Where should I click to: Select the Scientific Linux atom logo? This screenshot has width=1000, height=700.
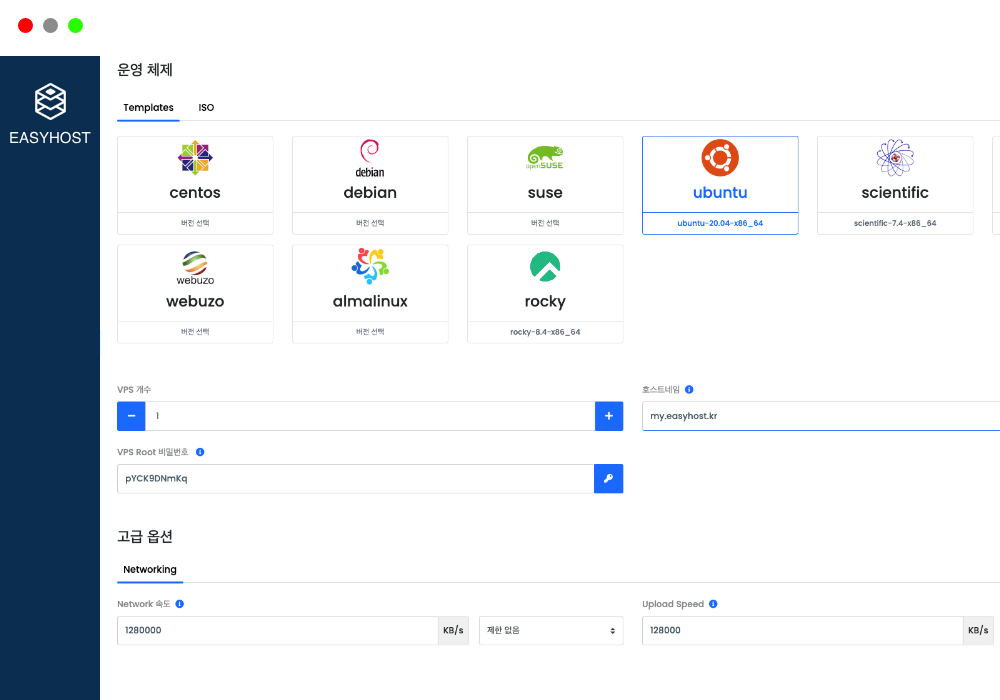[895, 157]
